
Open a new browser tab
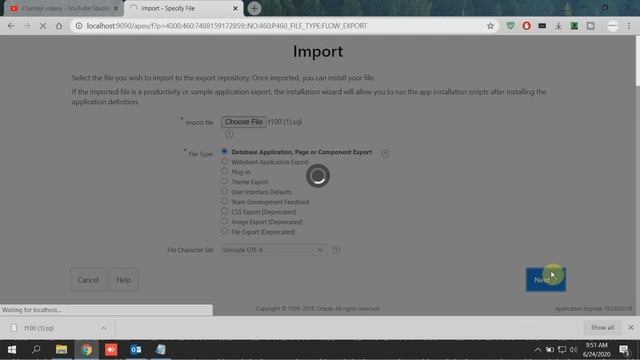tap(254, 8)
